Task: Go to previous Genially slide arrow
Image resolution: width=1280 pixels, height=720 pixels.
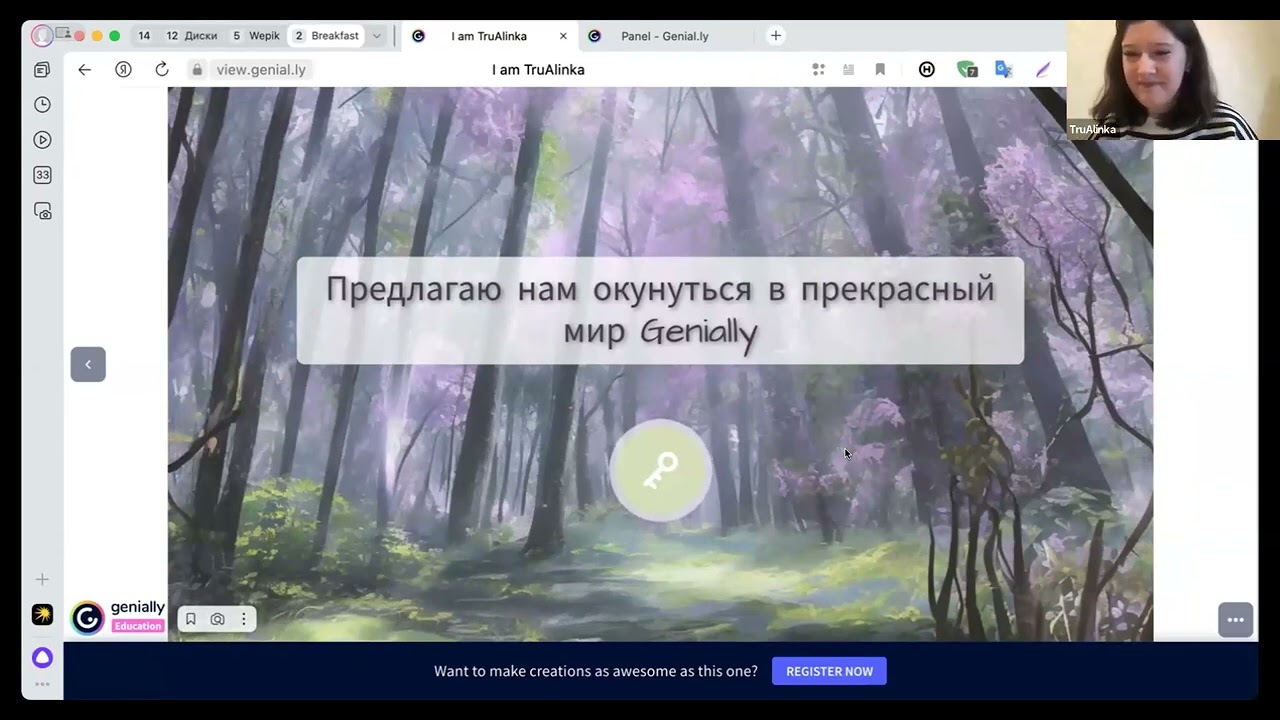Action: [88, 364]
